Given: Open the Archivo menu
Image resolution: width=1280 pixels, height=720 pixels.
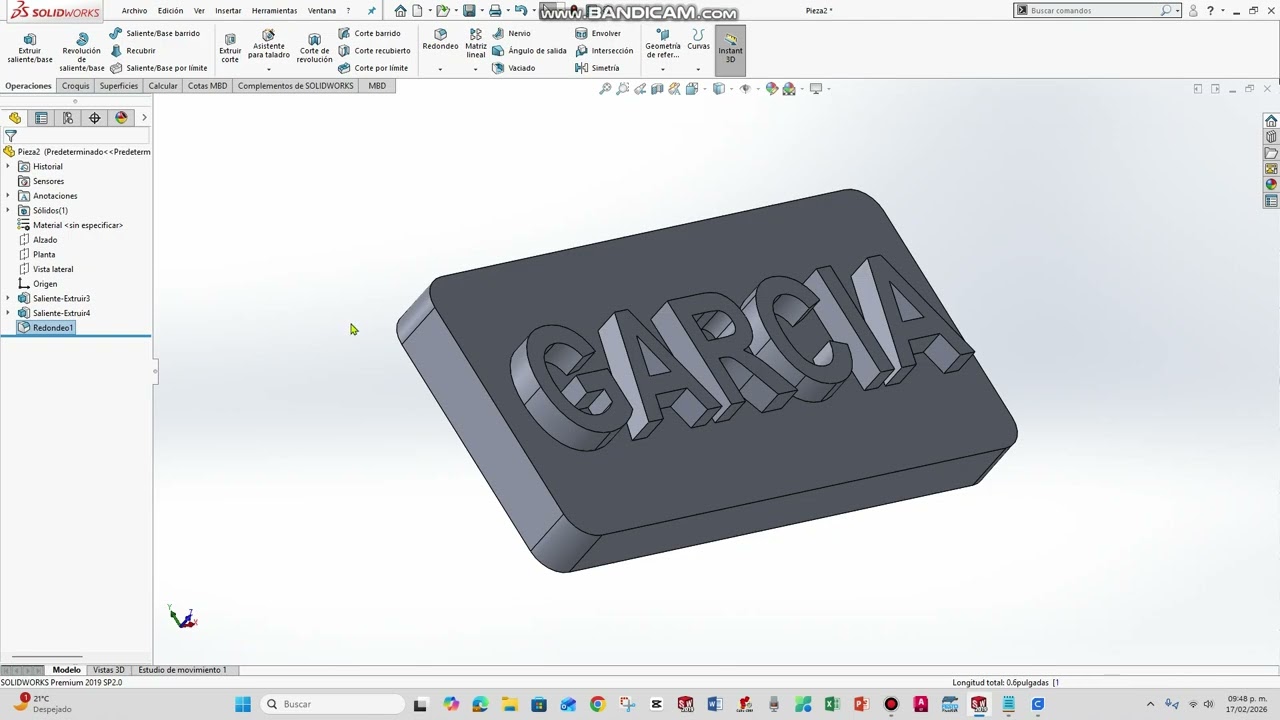Looking at the screenshot, I should click(x=134, y=11).
